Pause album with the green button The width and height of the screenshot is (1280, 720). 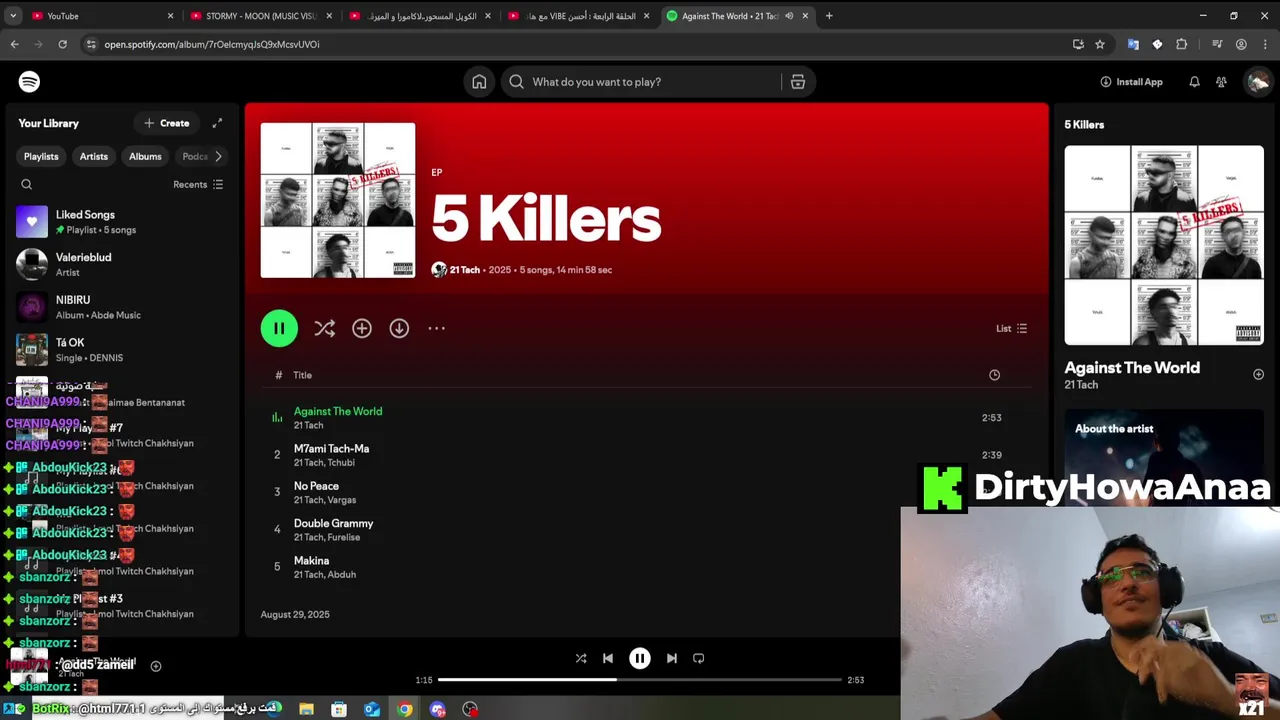tap(279, 328)
